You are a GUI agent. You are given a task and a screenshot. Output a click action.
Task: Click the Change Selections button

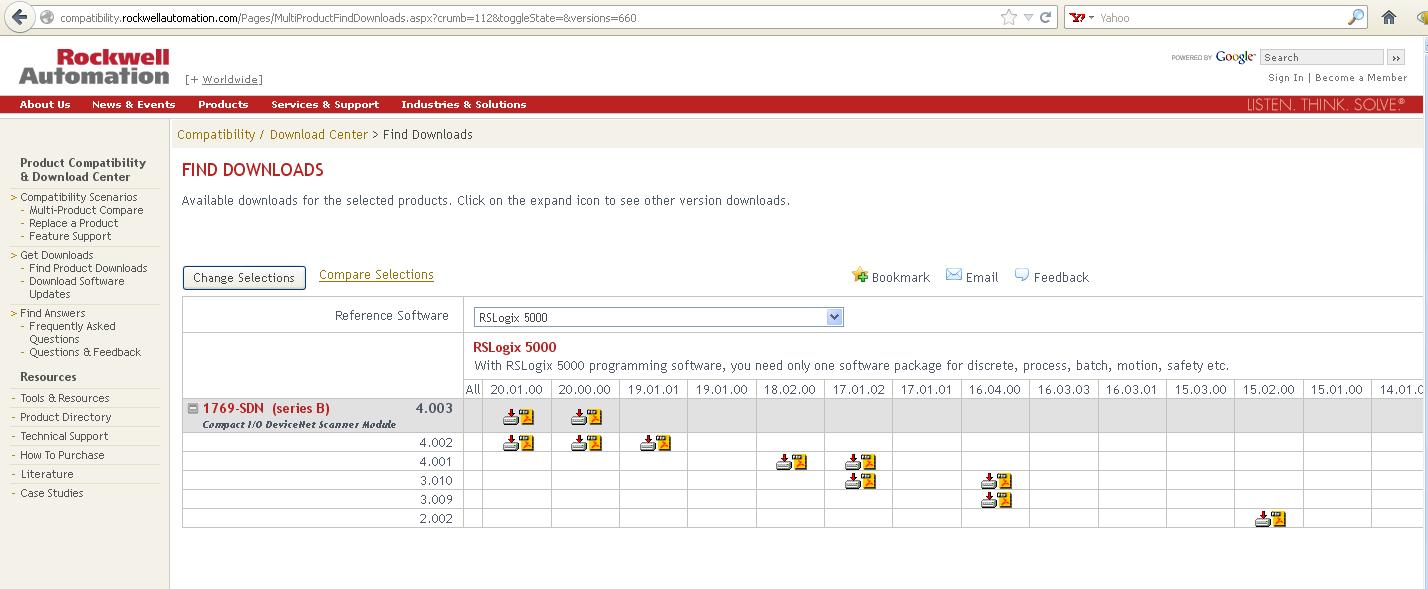tap(244, 278)
